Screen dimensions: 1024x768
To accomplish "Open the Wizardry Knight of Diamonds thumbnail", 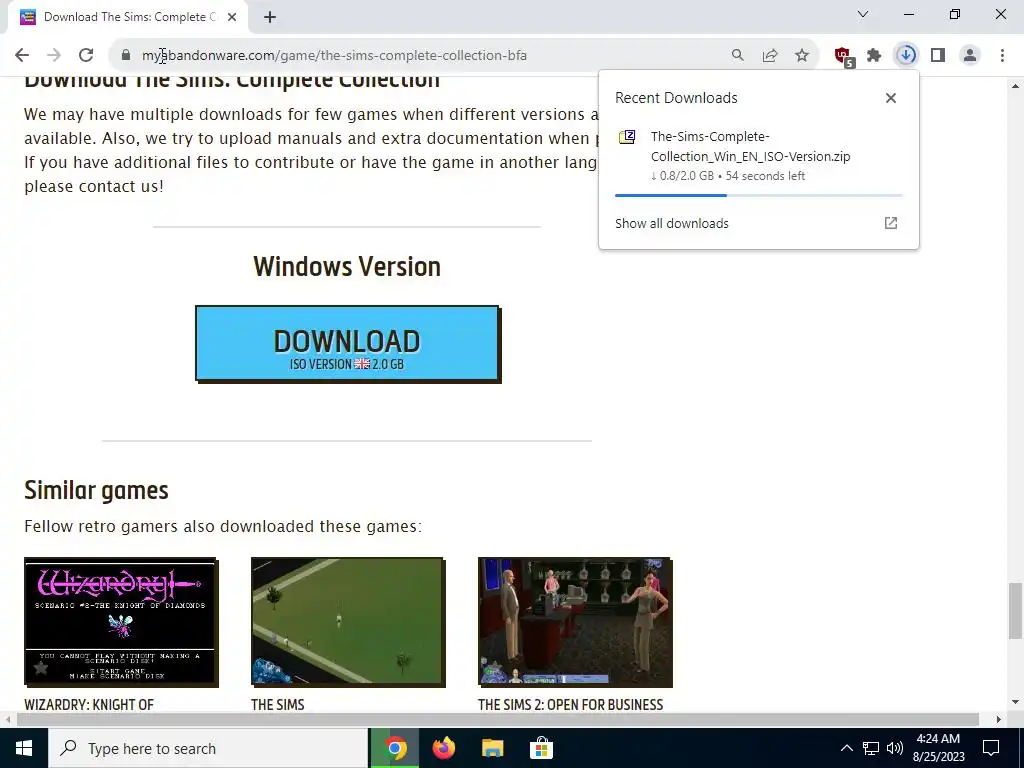I will coord(121,622).
